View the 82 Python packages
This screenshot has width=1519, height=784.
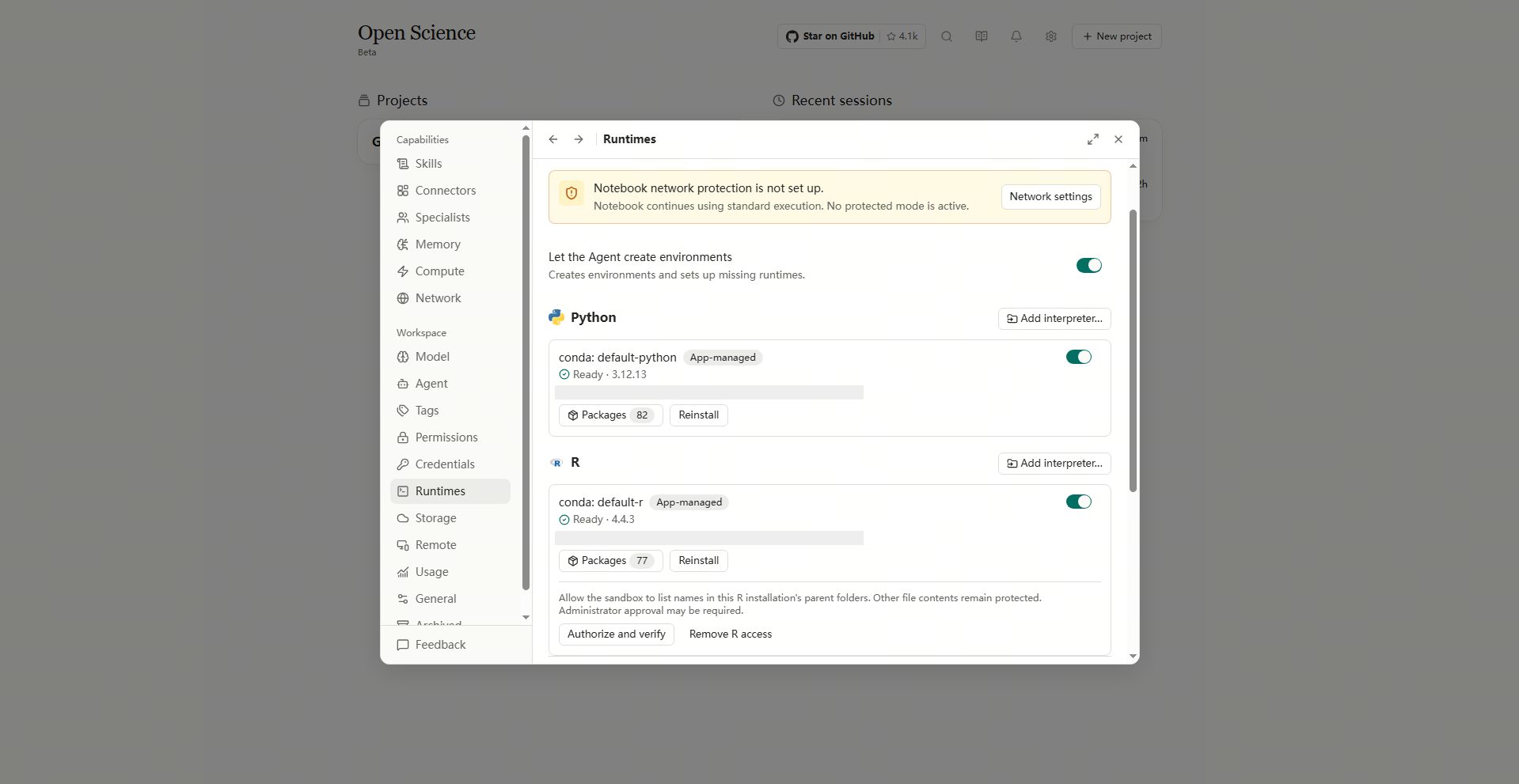[610, 415]
